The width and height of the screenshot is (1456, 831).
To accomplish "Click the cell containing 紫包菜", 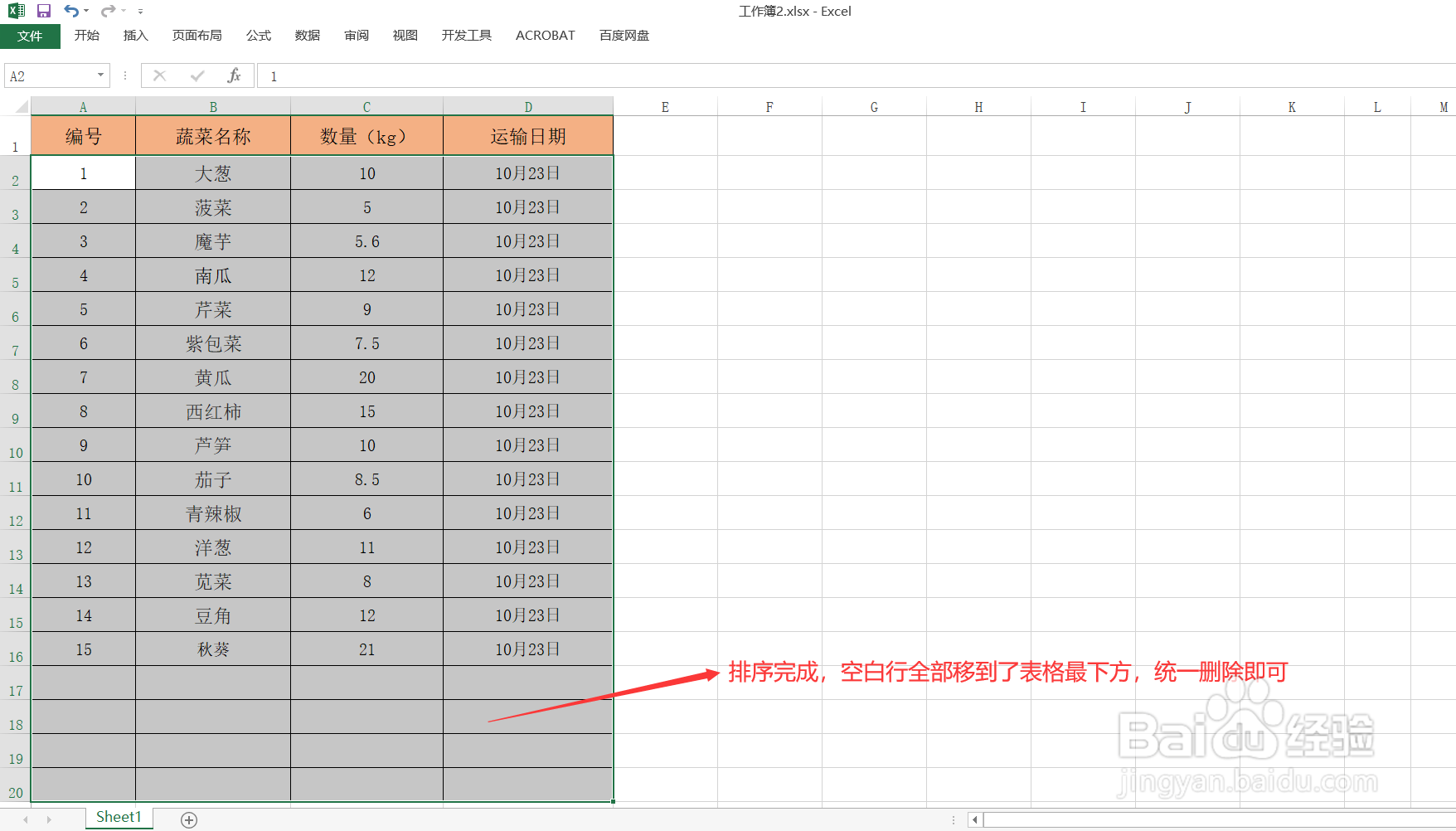I will click(x=213, y=343).
